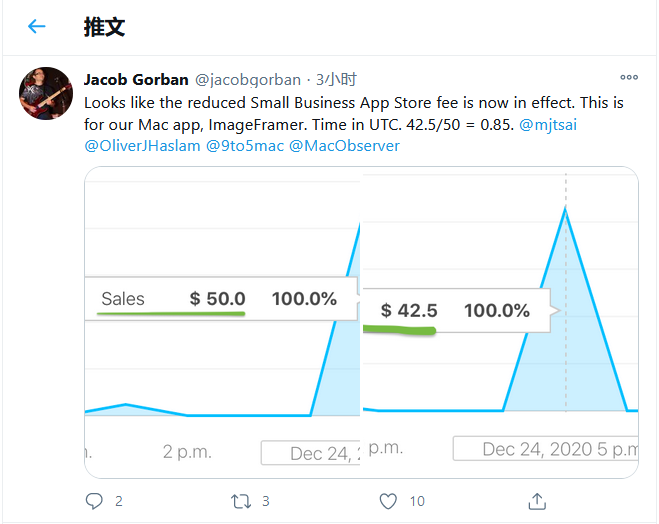659x524 pixels.
Task: Click the retweet count number 3
Action: click(266, 501)
